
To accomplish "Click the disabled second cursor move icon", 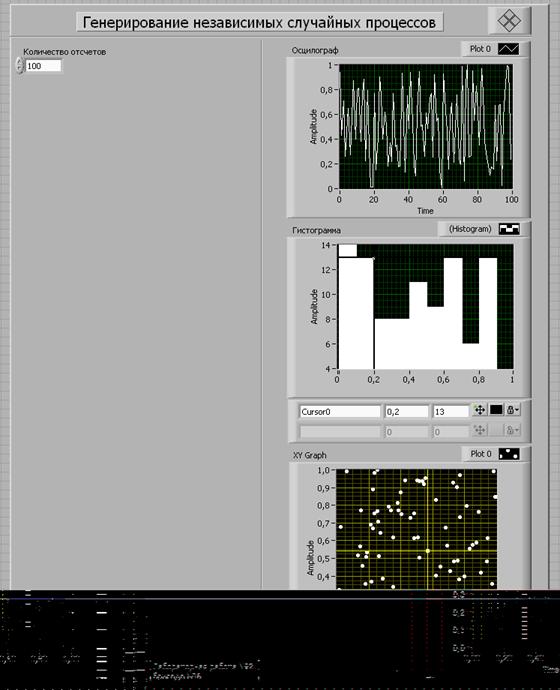I will 479,430.
